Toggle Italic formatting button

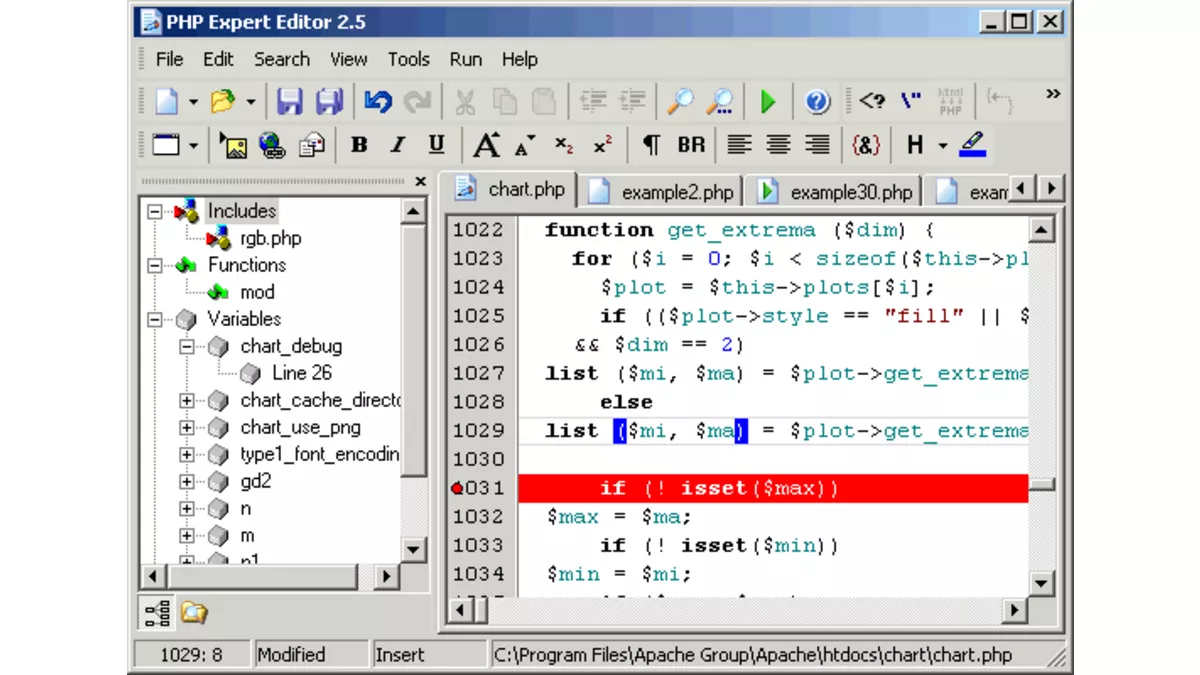point(397,146)
